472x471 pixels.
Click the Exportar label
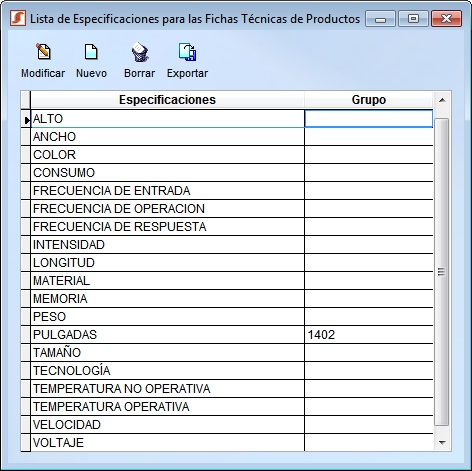(187, 73)
